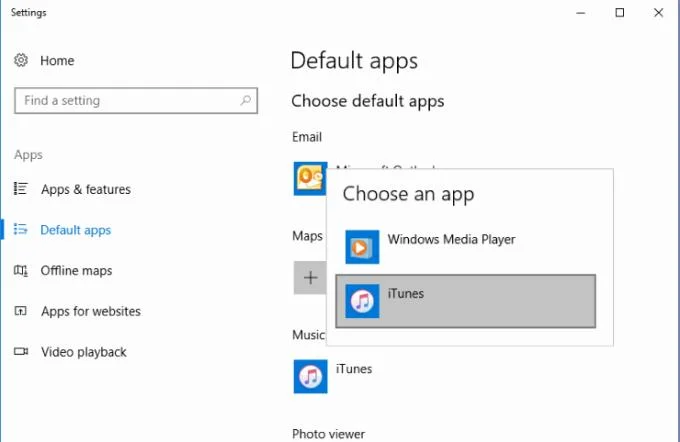Viewport: 680px width, 442px height.
Task: Click iTunes icon in Choose an app
Action: (362, 301)
